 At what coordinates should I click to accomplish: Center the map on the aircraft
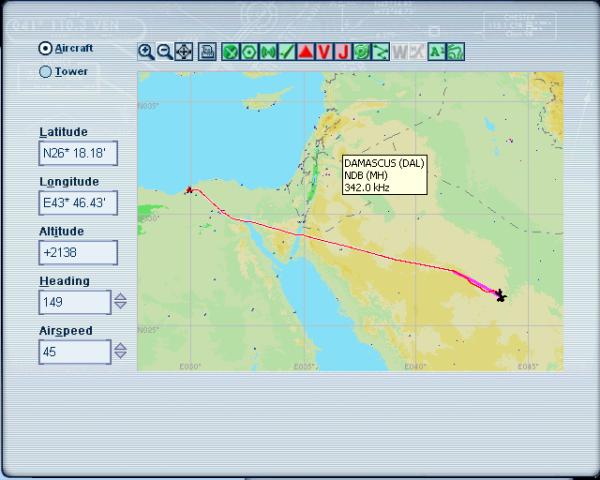click(184, 52)
